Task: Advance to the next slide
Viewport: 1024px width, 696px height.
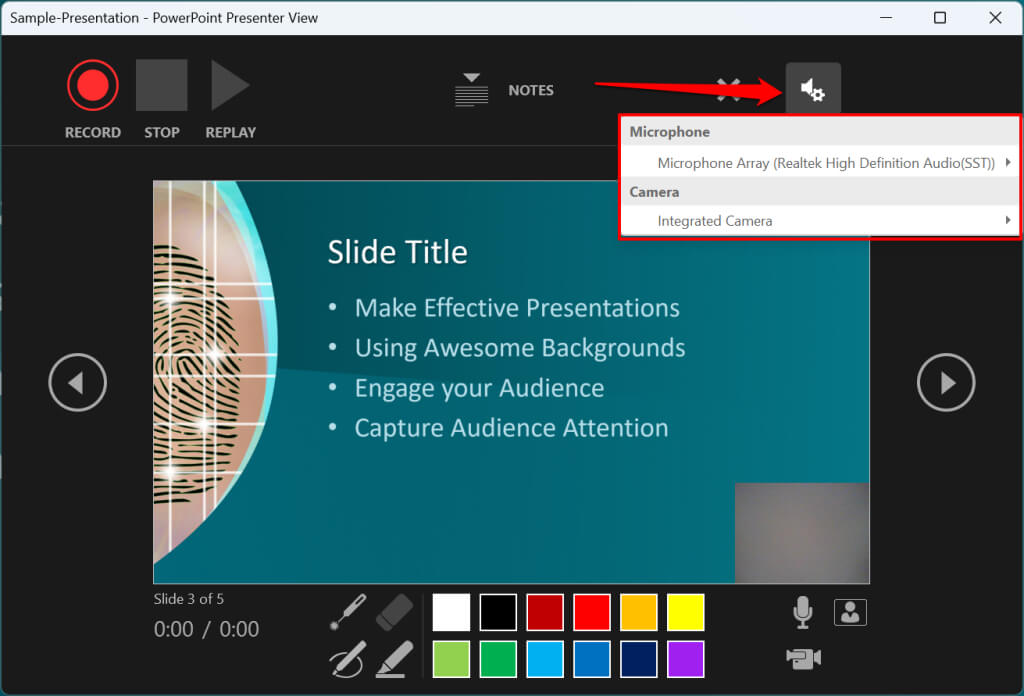Action: pyautogui.click(x=946, y=382)
